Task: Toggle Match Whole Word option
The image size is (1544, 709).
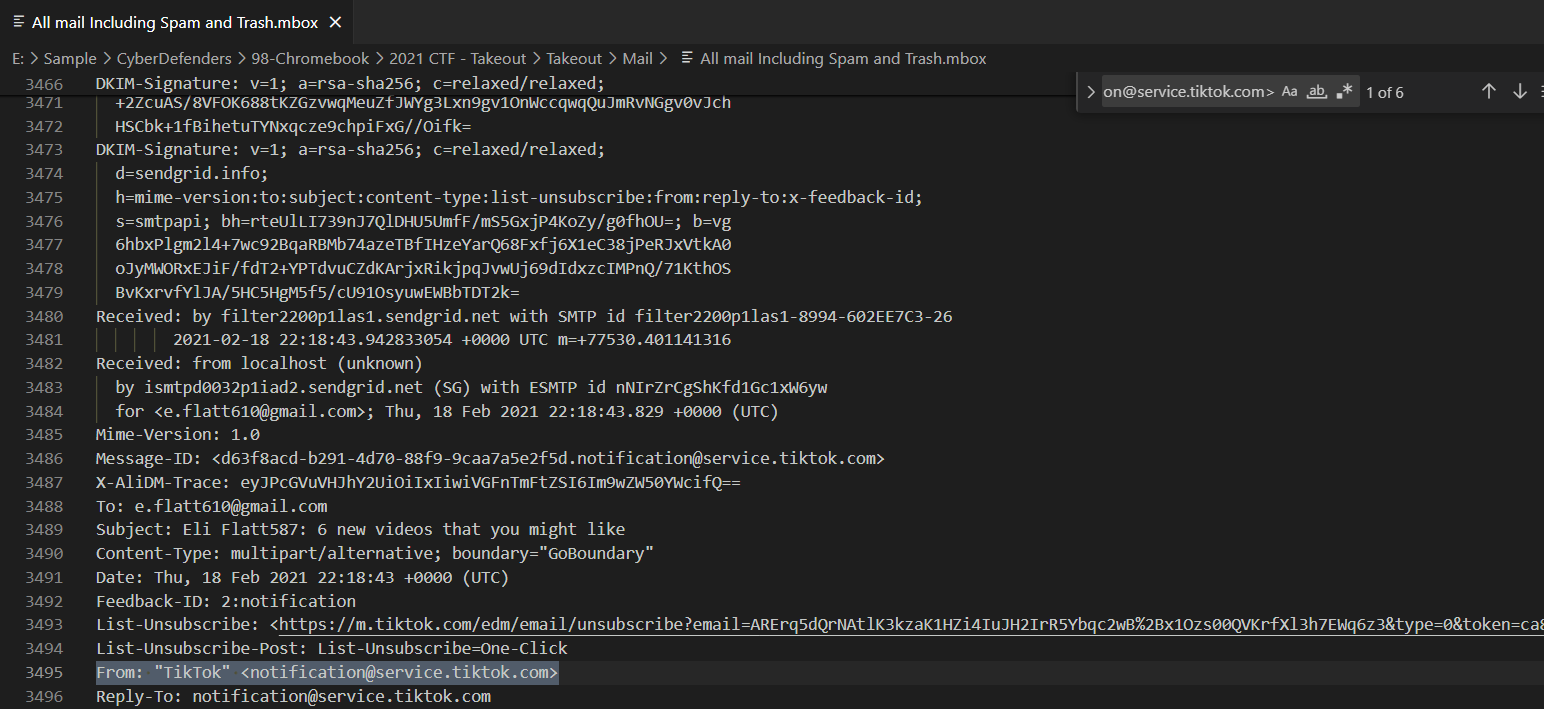Action: tap(1318, 92)
